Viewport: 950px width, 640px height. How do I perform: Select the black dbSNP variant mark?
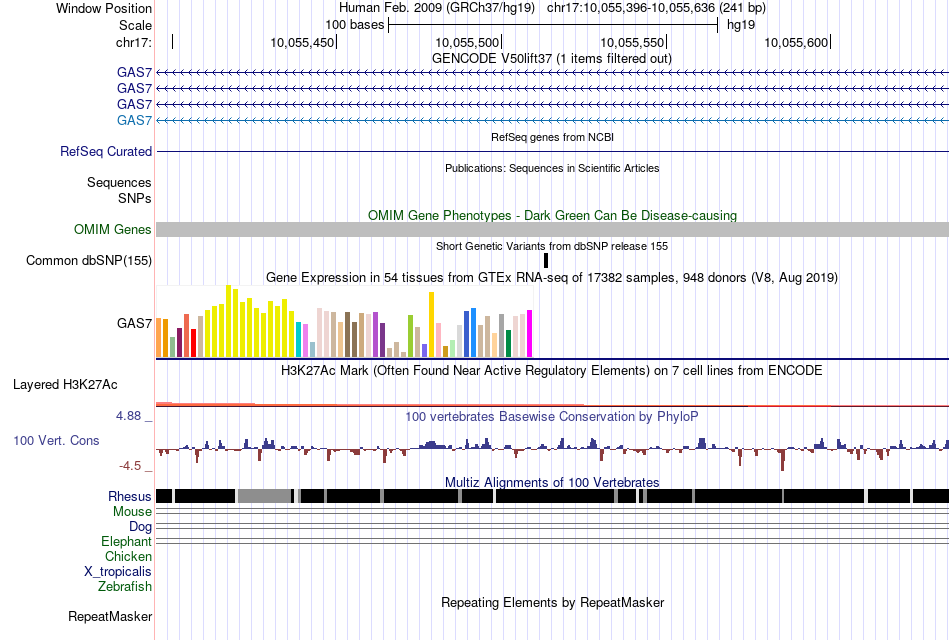point(546,261)
